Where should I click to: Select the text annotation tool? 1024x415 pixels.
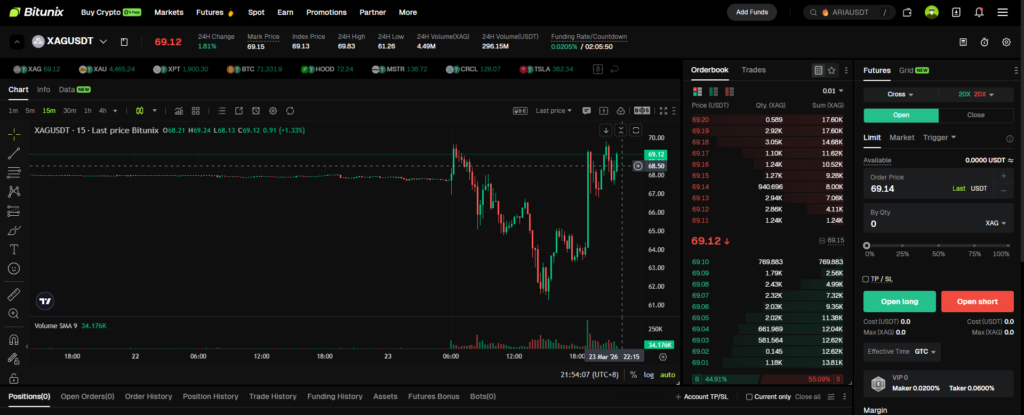coord(14,249)
